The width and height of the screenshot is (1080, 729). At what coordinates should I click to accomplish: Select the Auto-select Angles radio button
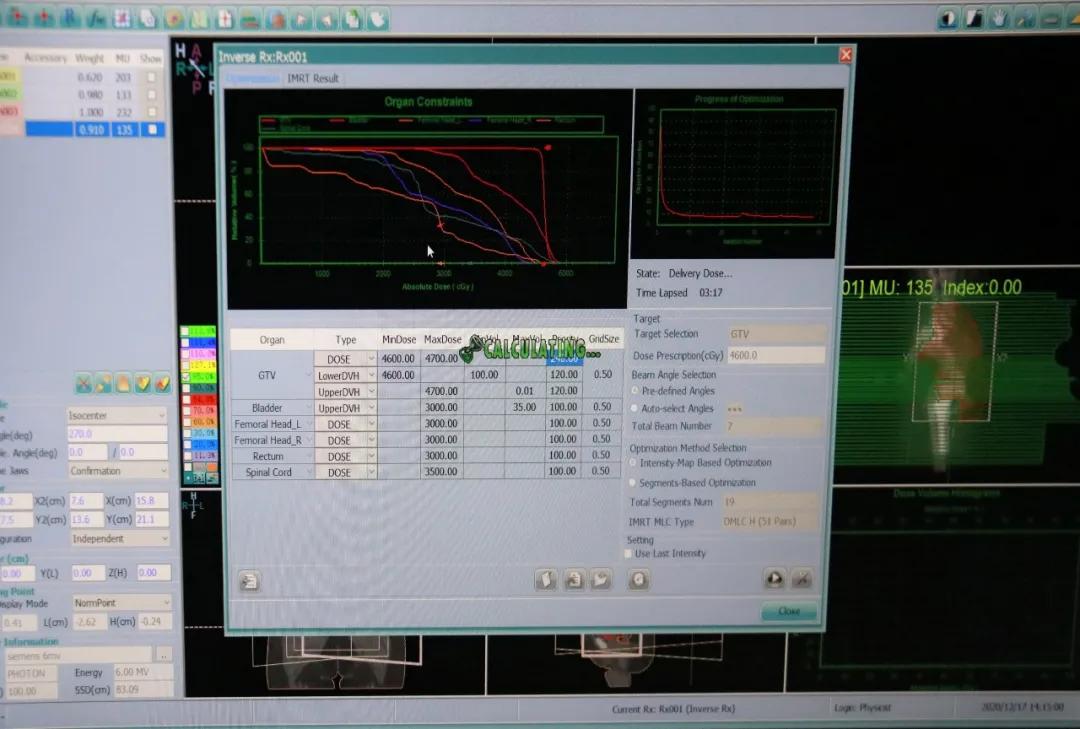(634, 408)
